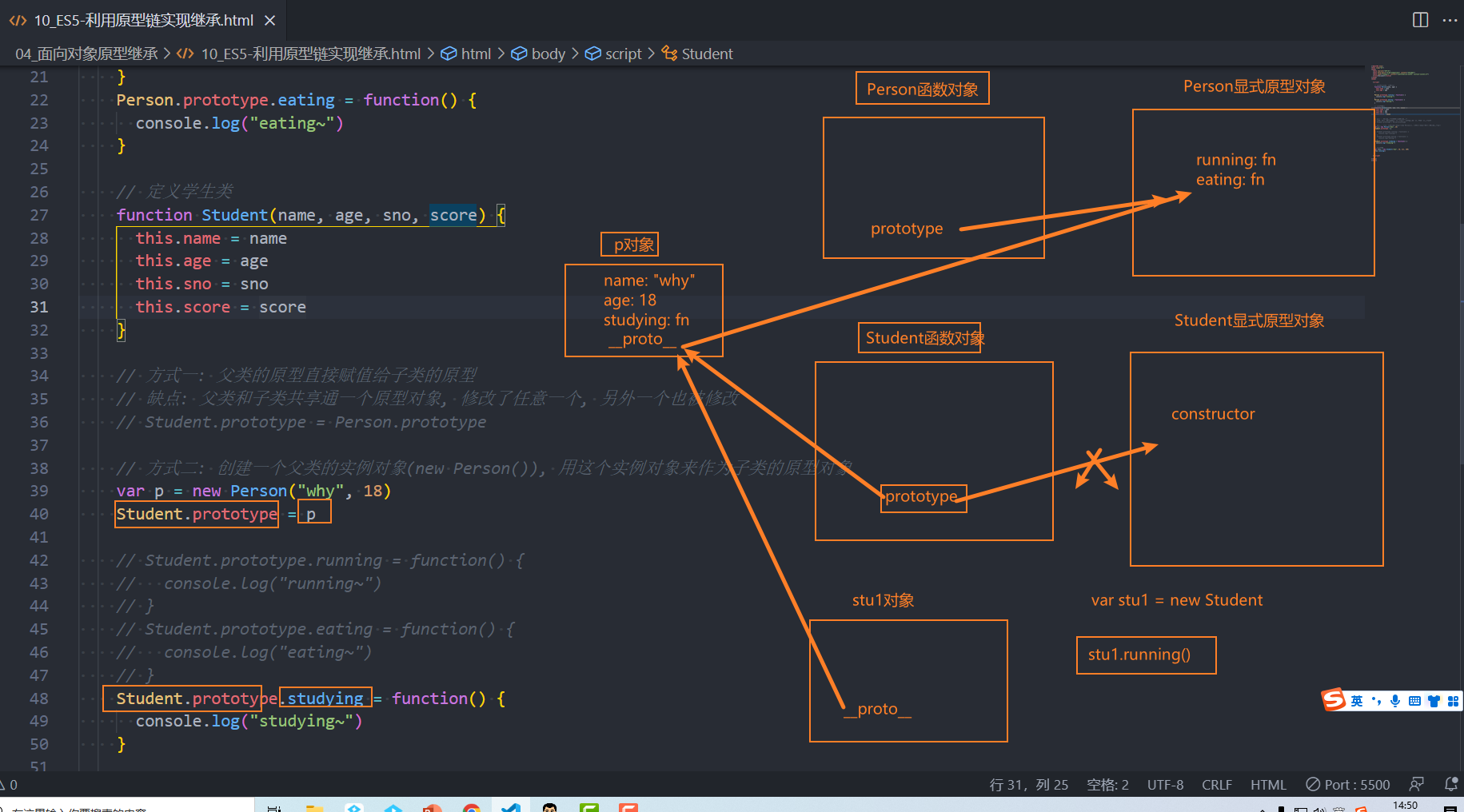
Task: Click console.log("studying~") on line 49
Action: tap(249, 721)
